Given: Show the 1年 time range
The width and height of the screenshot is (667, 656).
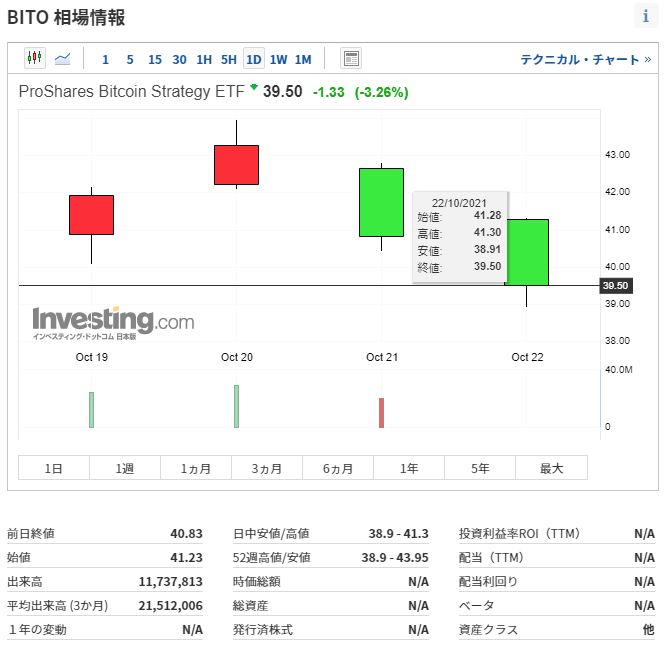Looking at the screenshot, I should pos(409,468).
